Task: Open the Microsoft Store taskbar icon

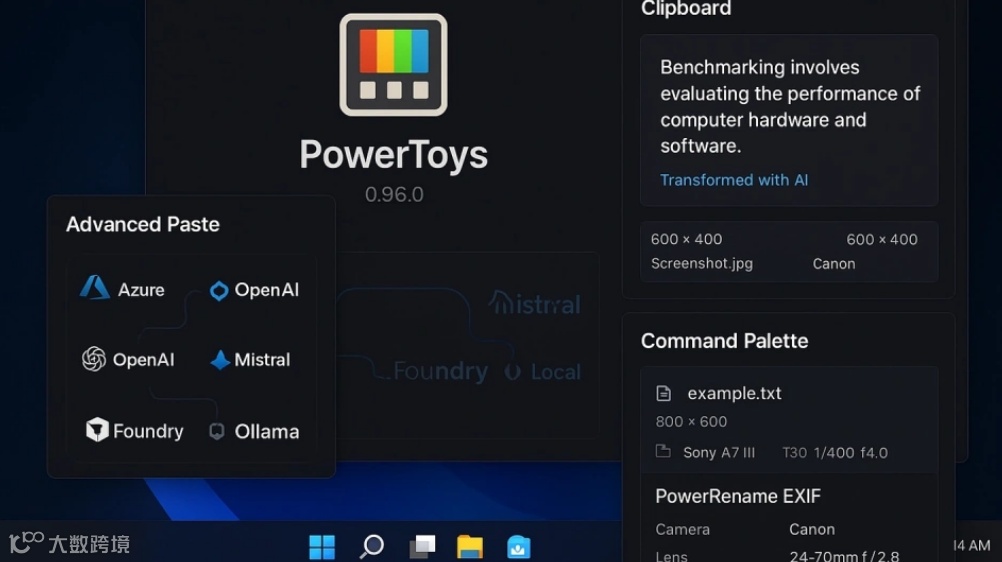Action: pos(518,547)
